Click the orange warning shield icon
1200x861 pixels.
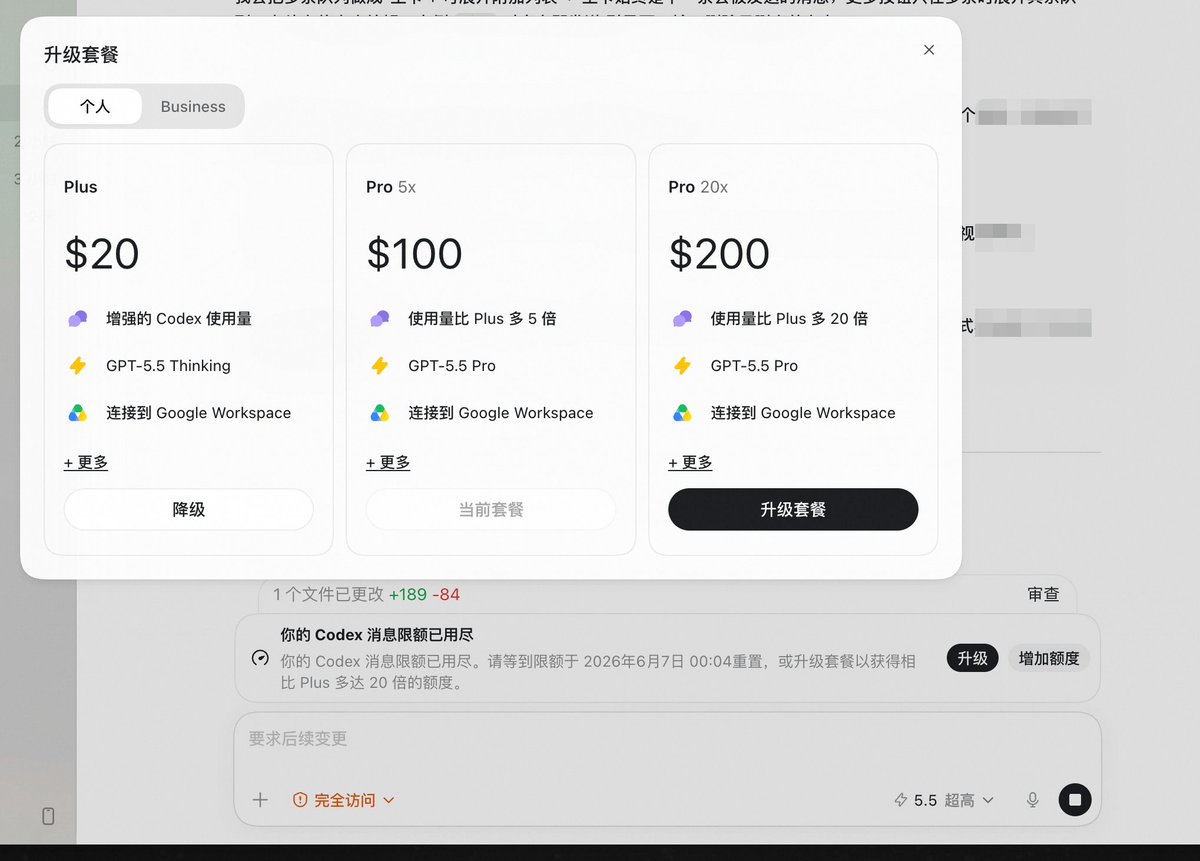coord(300,800)
